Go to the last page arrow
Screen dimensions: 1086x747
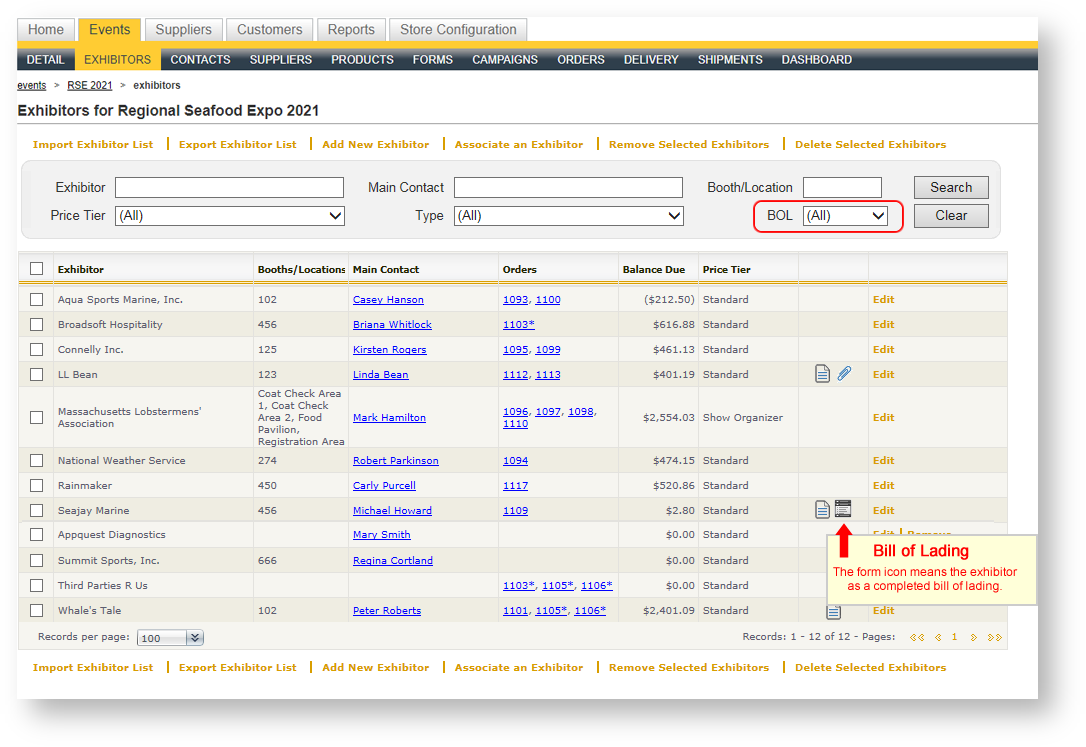994,637
